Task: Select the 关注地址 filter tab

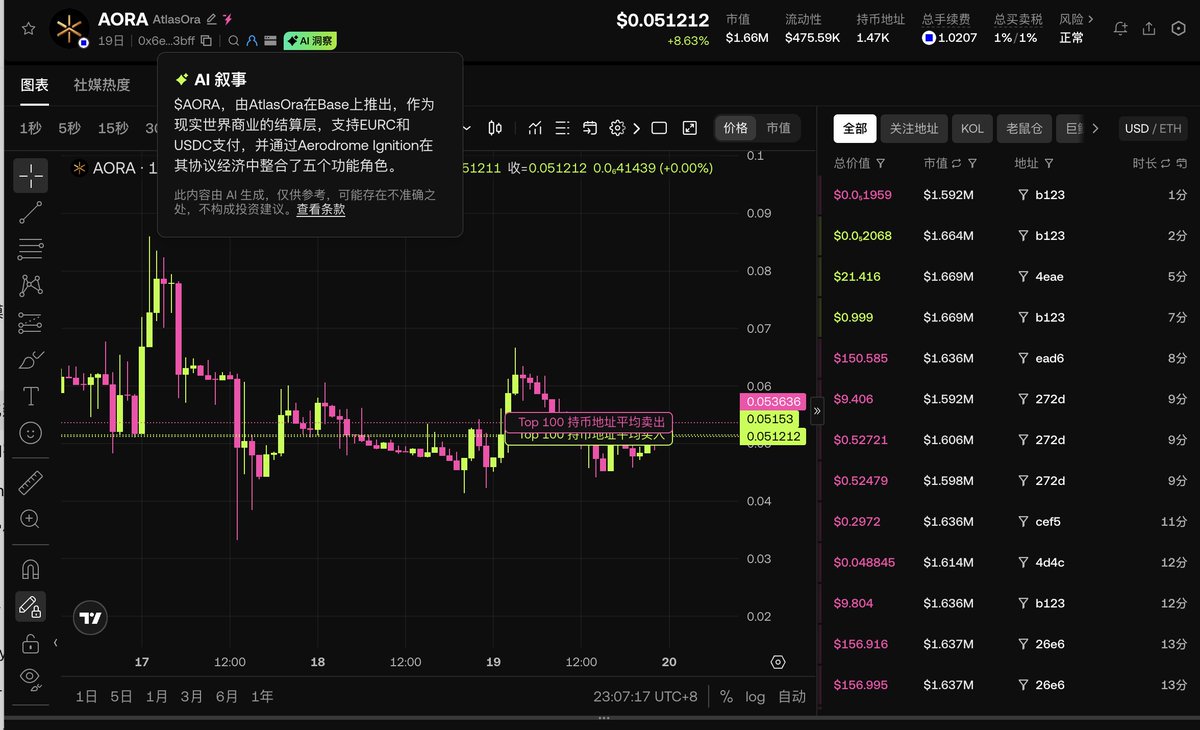Action: 914,128
